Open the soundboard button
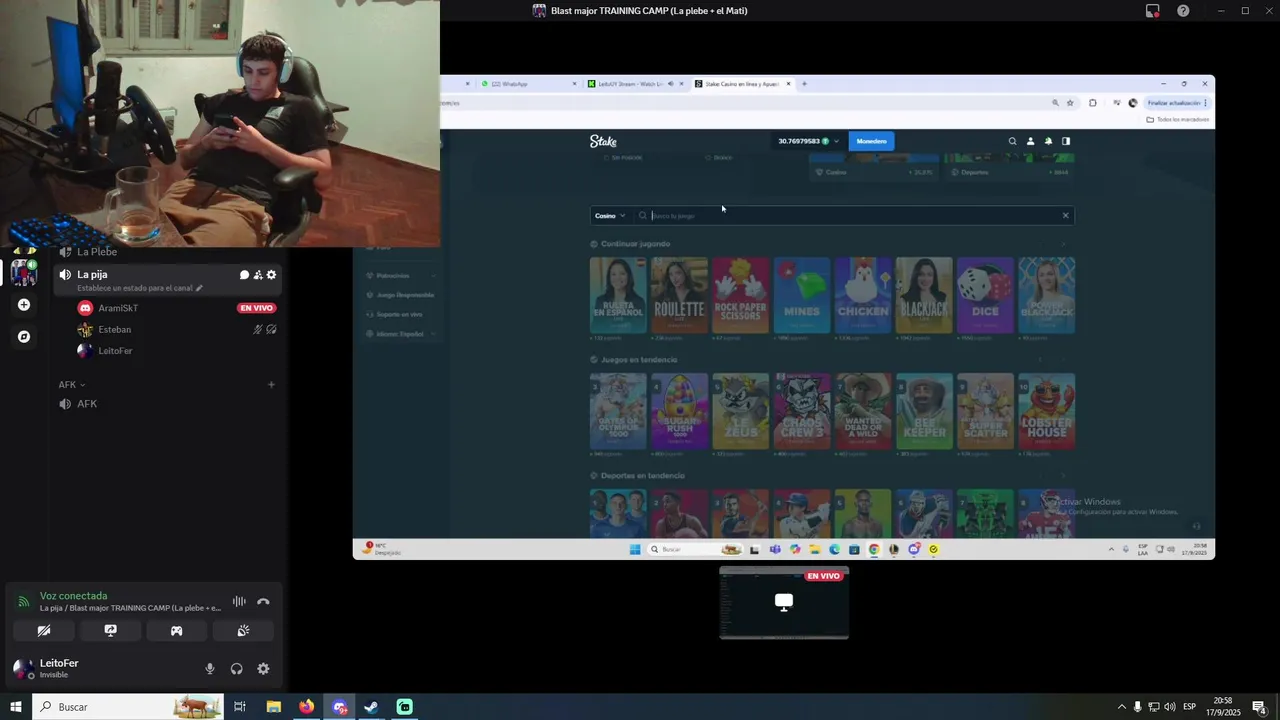 [243, 631]
